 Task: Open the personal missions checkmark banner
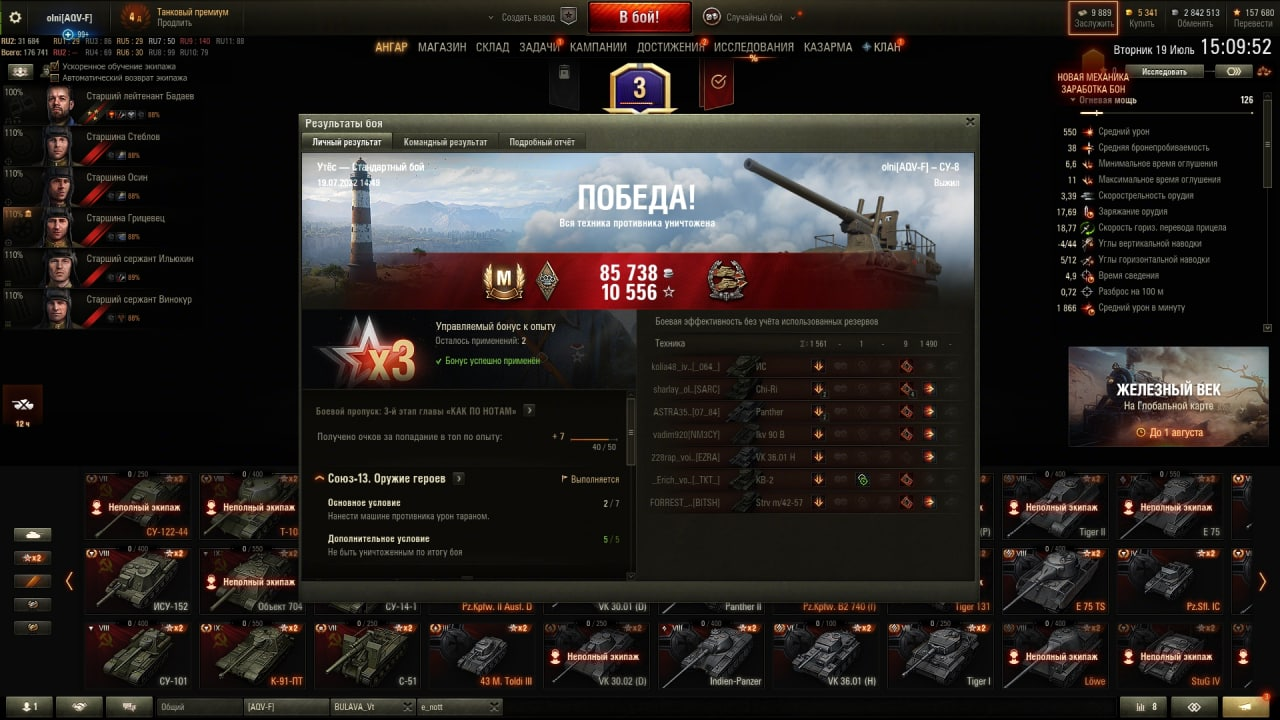[717, 84]
